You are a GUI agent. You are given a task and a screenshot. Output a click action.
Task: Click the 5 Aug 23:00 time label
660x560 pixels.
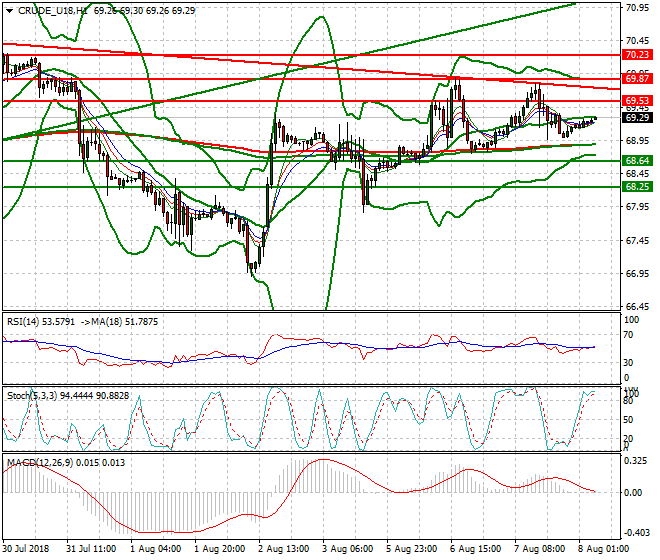[412, 549]
